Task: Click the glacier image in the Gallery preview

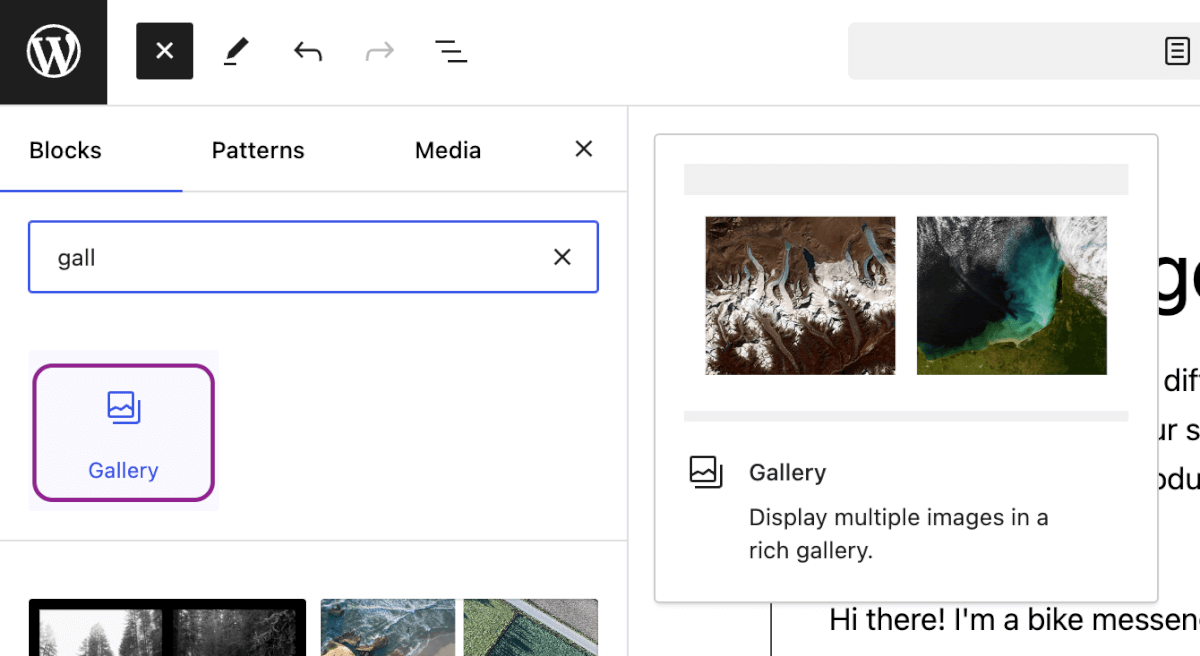Action: (800, 295)
